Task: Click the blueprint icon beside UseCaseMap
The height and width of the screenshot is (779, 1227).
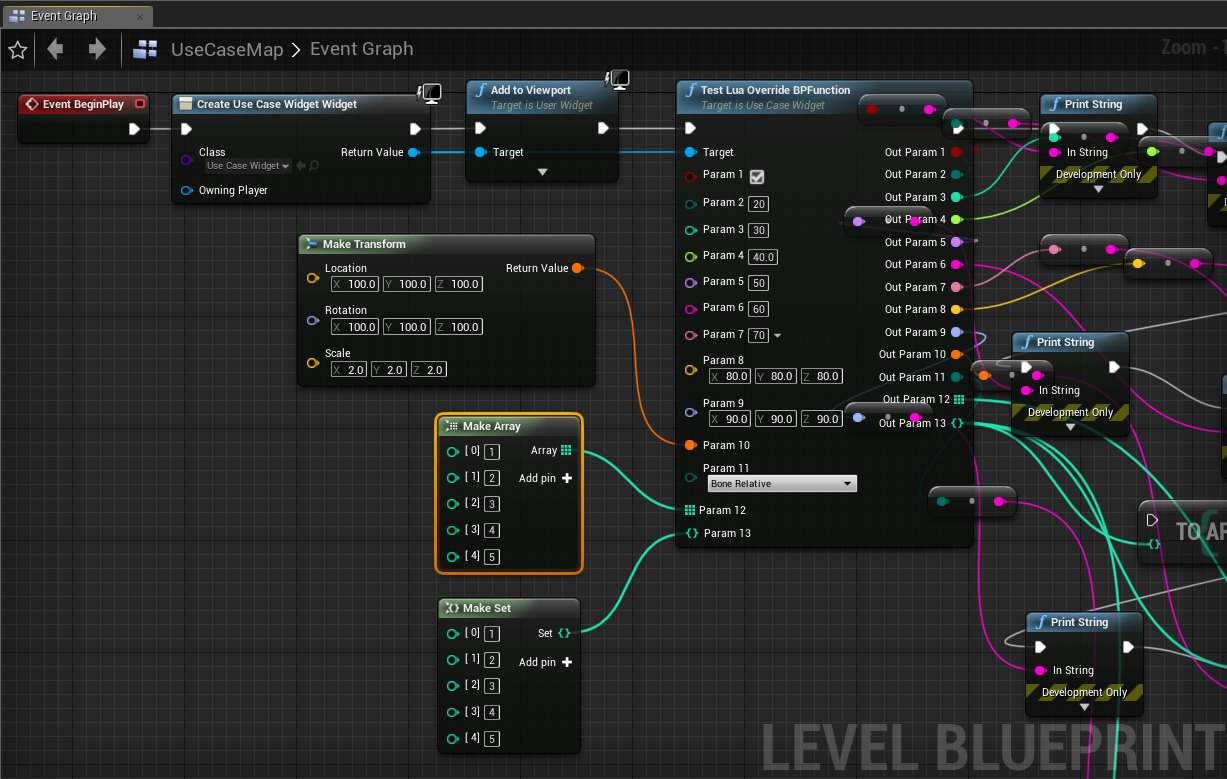Action: [x=146, y=49]
